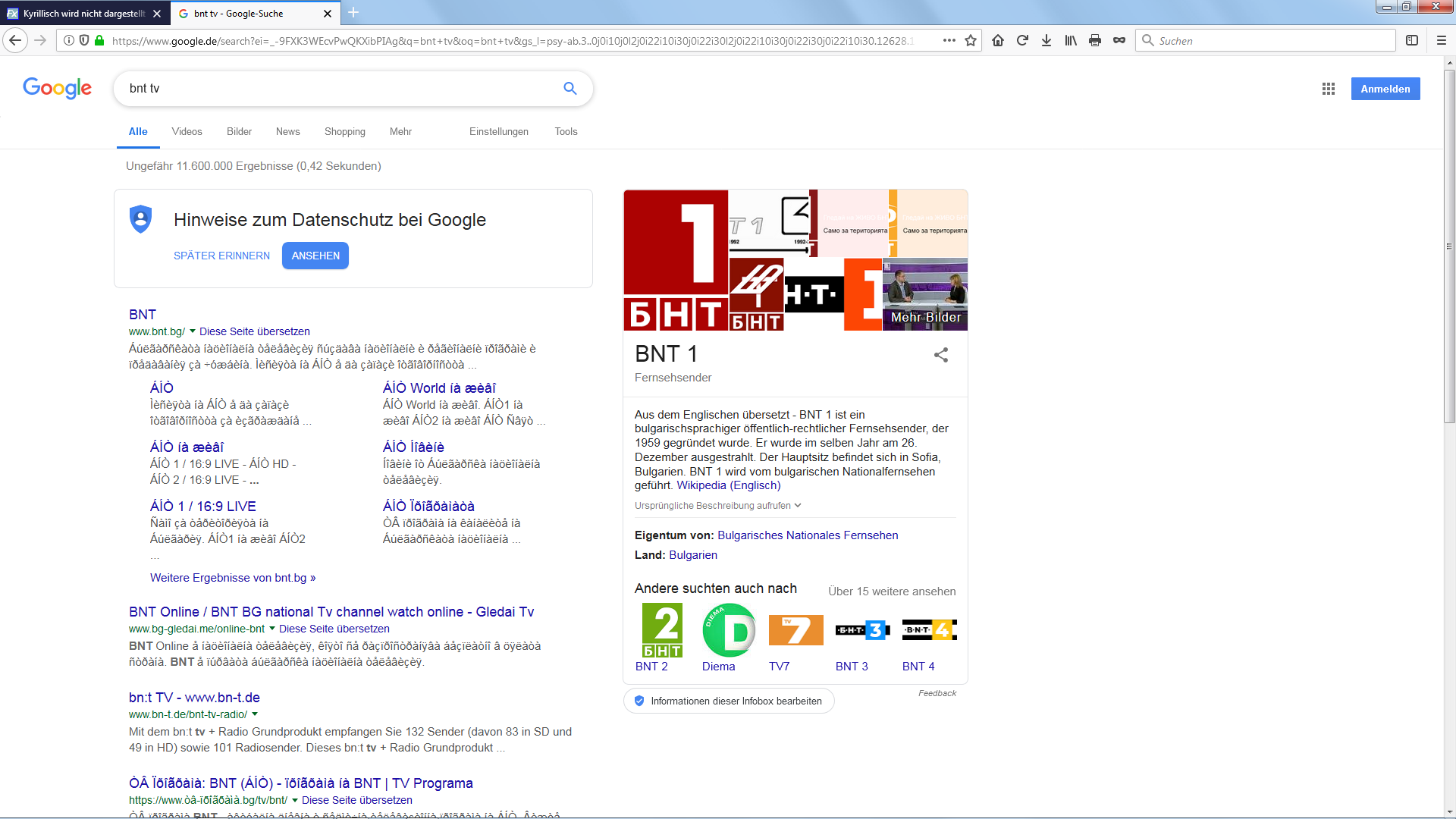Click the BNT 2 channel thumbnail

[662, 630]
